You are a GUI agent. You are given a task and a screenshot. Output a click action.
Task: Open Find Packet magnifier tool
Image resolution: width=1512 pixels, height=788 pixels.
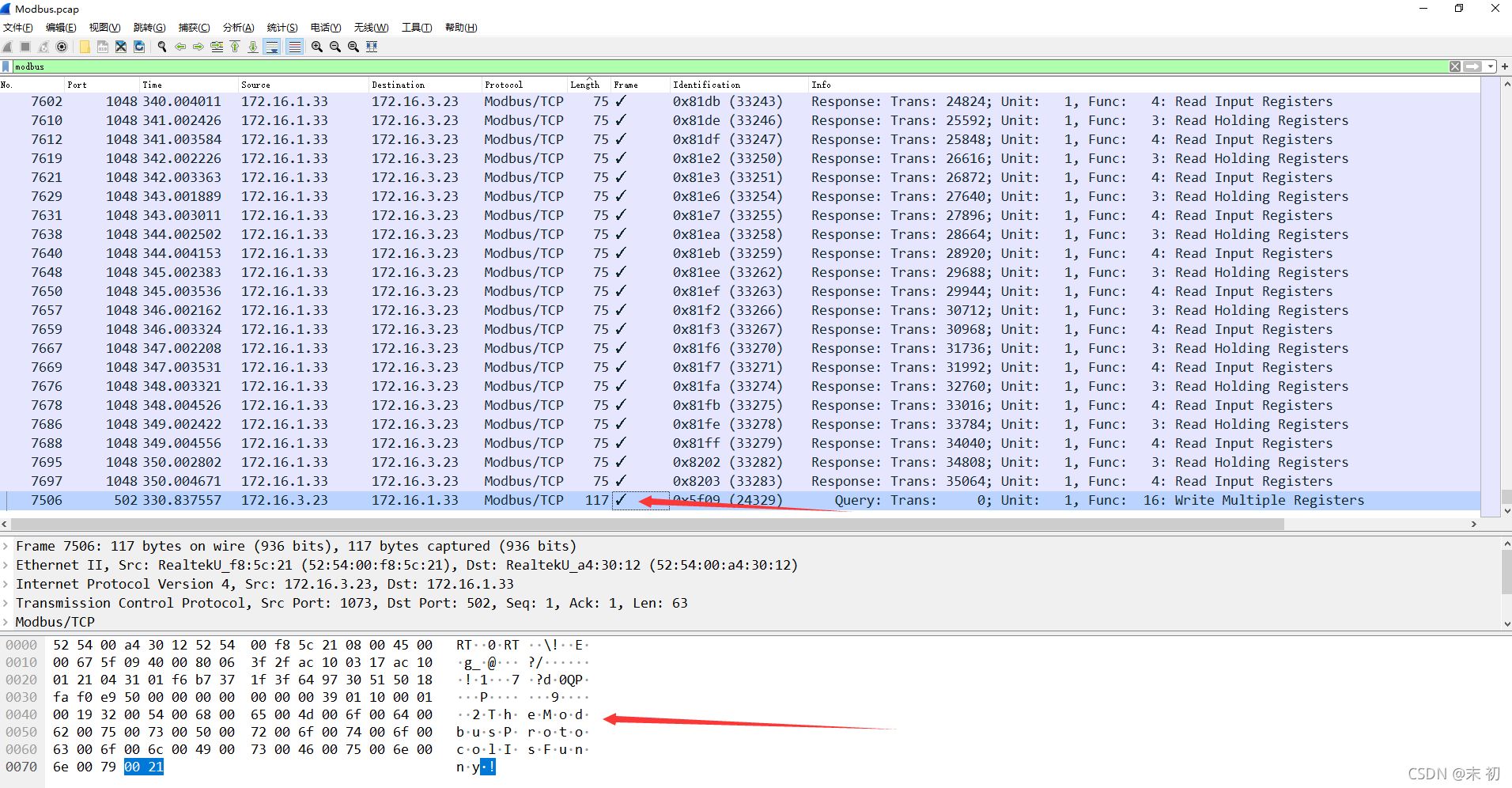(x=162, y=47)
